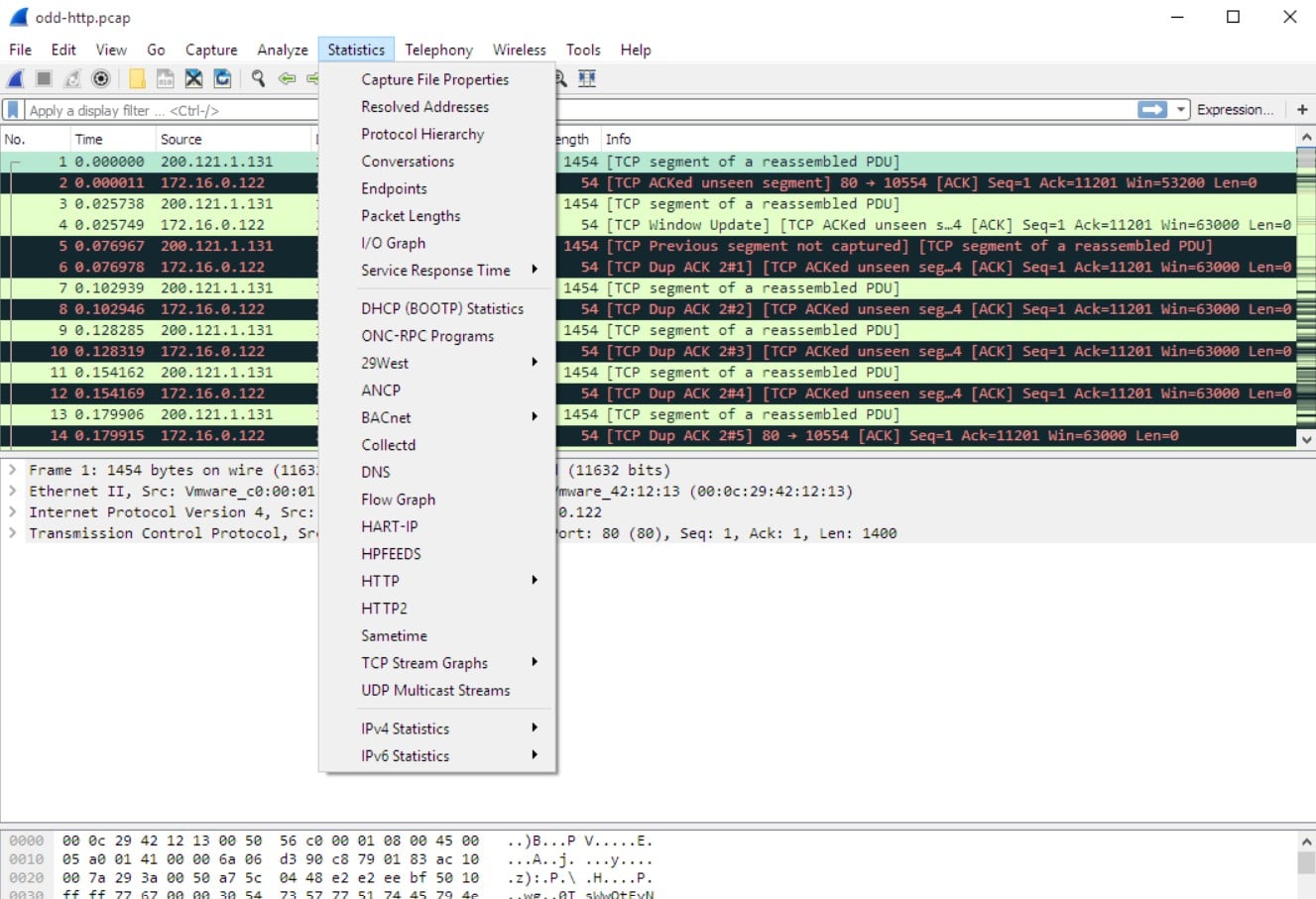Screen dimensions: 1316x899
Task: Reload the capture file
Action: 222,79
